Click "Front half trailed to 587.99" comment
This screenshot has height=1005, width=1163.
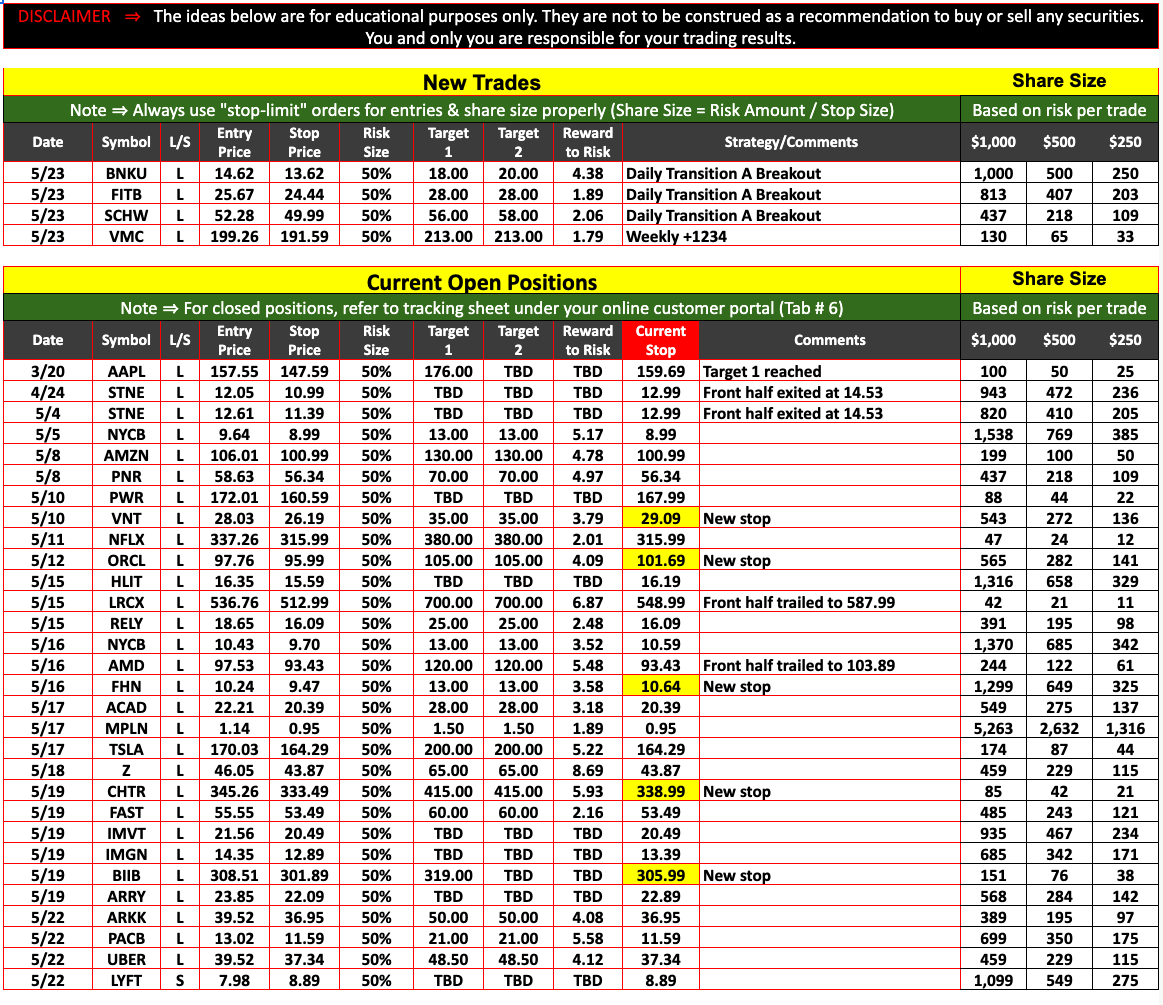(798, 602)
